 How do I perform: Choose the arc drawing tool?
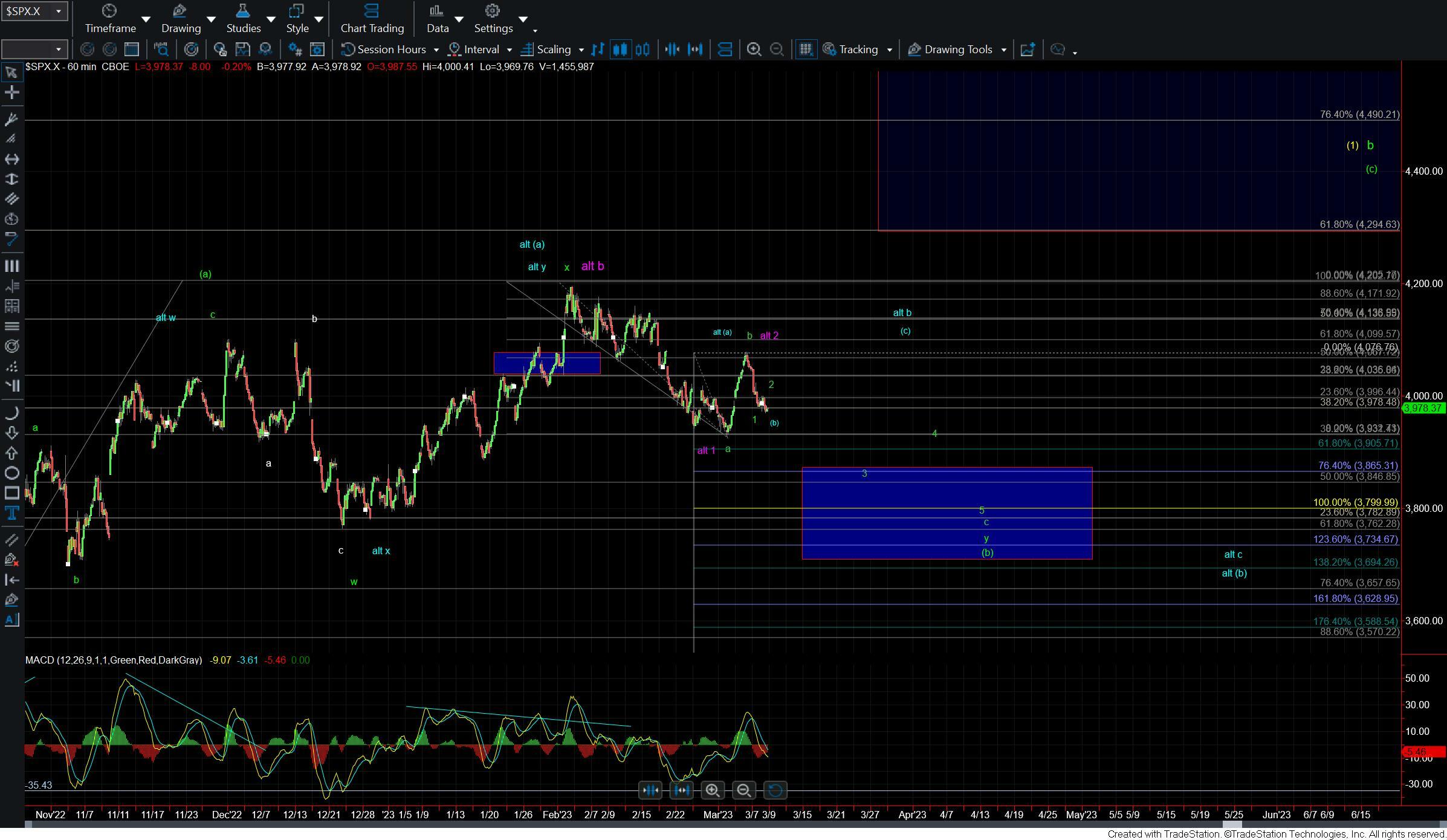tap(11, 413)
